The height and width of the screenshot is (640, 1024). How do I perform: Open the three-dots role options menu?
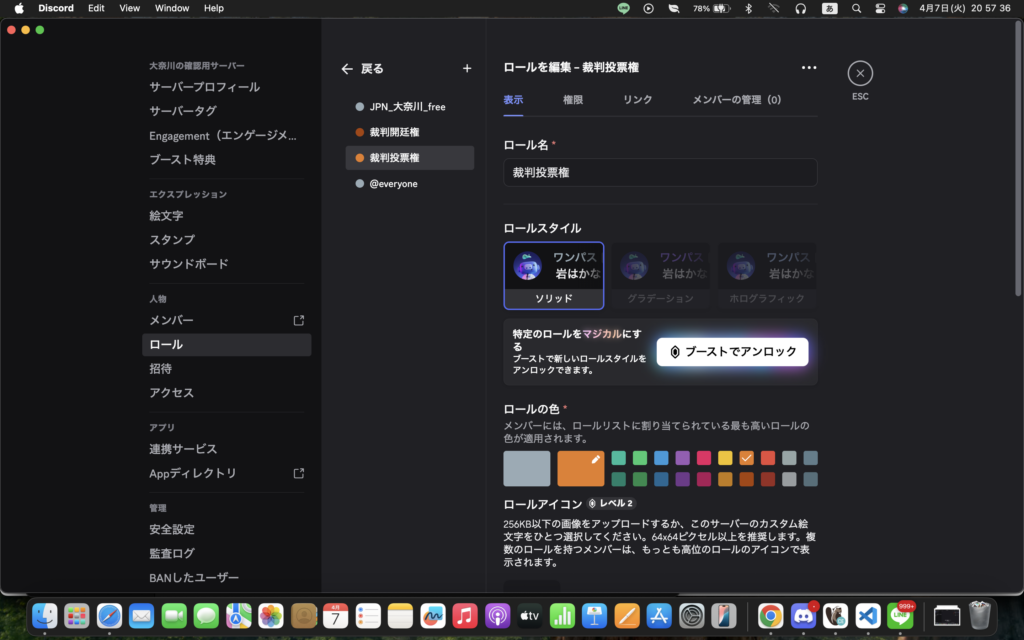click(809, 68)
